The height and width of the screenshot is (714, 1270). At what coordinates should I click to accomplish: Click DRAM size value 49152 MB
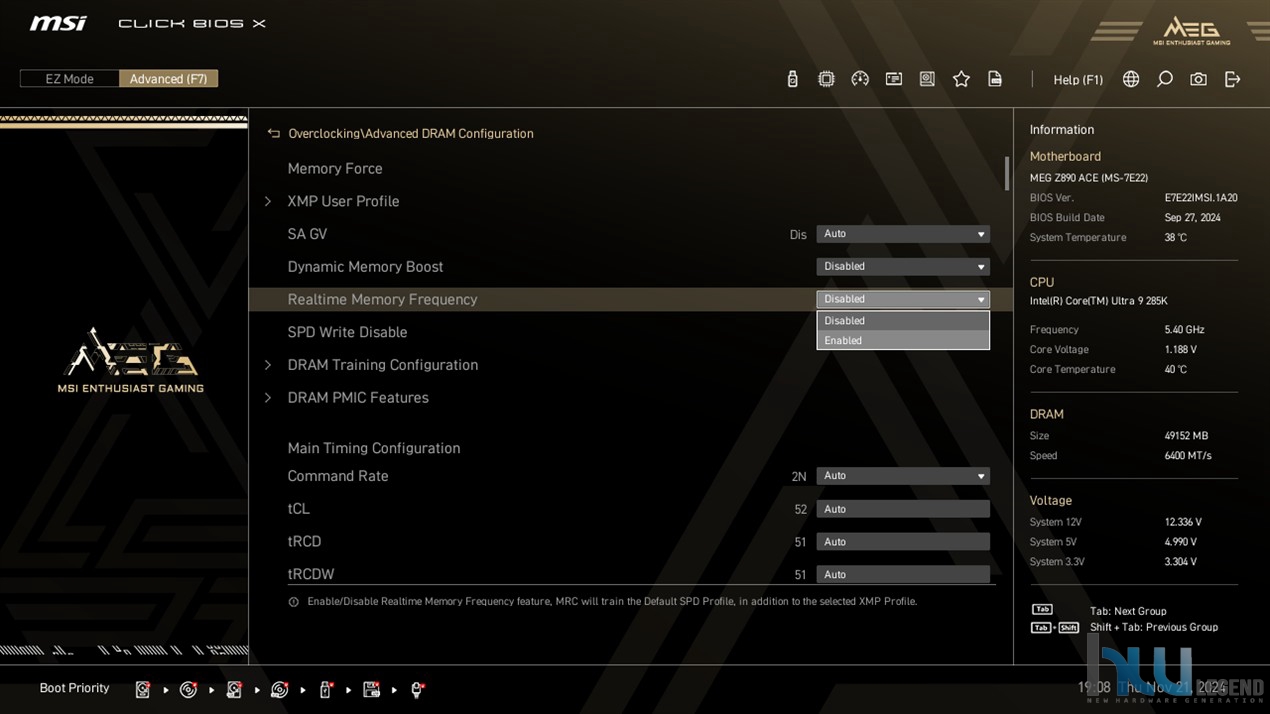tap(1186, 436)
